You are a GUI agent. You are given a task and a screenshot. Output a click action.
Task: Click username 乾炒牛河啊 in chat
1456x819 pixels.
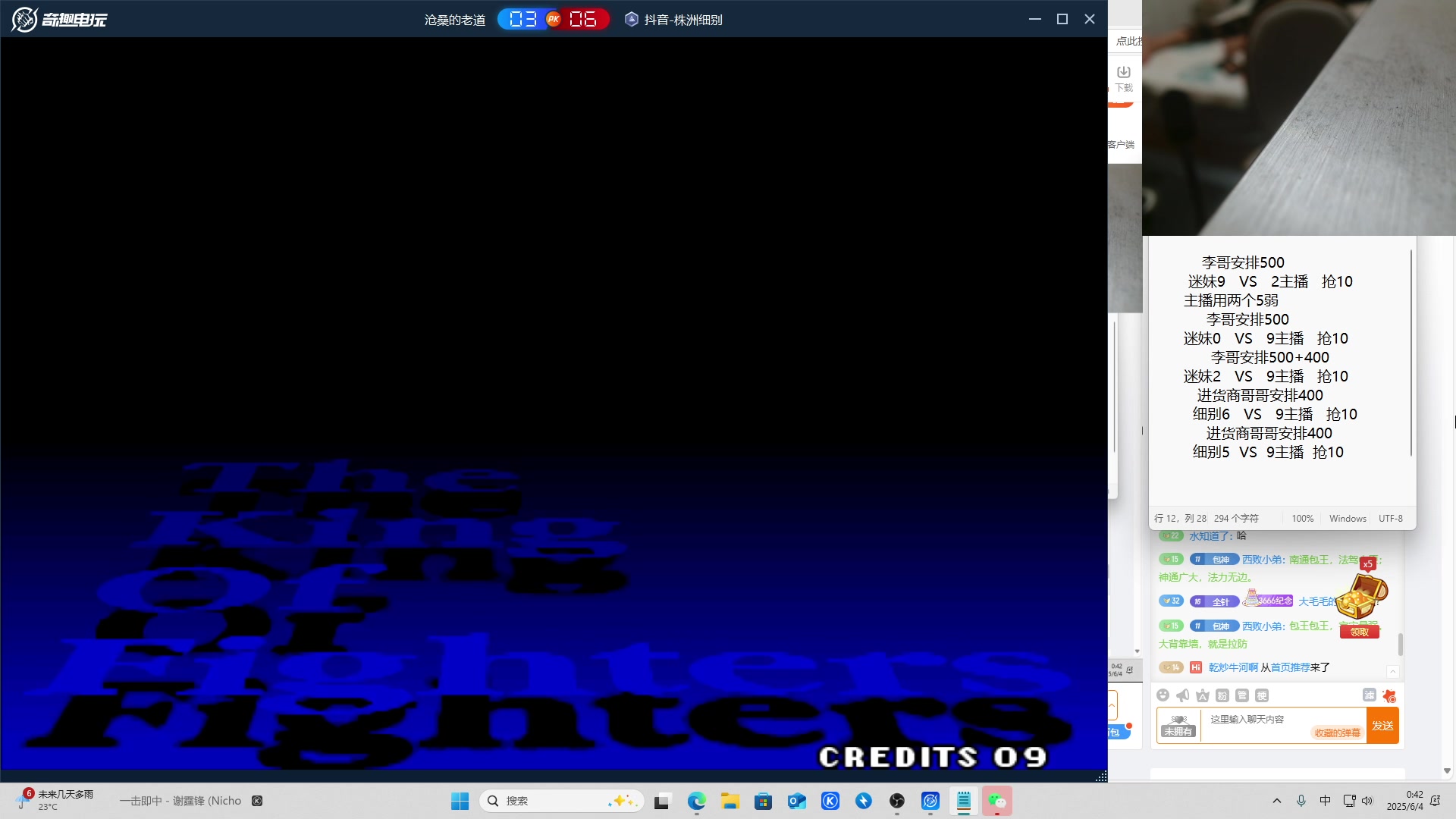coord(1233,667)
